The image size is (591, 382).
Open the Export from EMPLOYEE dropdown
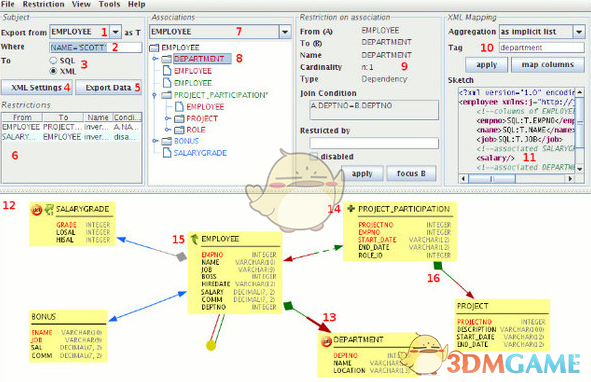[116, 32]
